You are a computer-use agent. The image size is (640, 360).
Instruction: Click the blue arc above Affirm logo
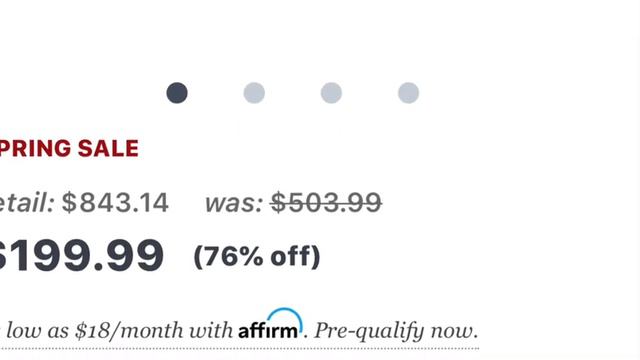coord(285,316)
